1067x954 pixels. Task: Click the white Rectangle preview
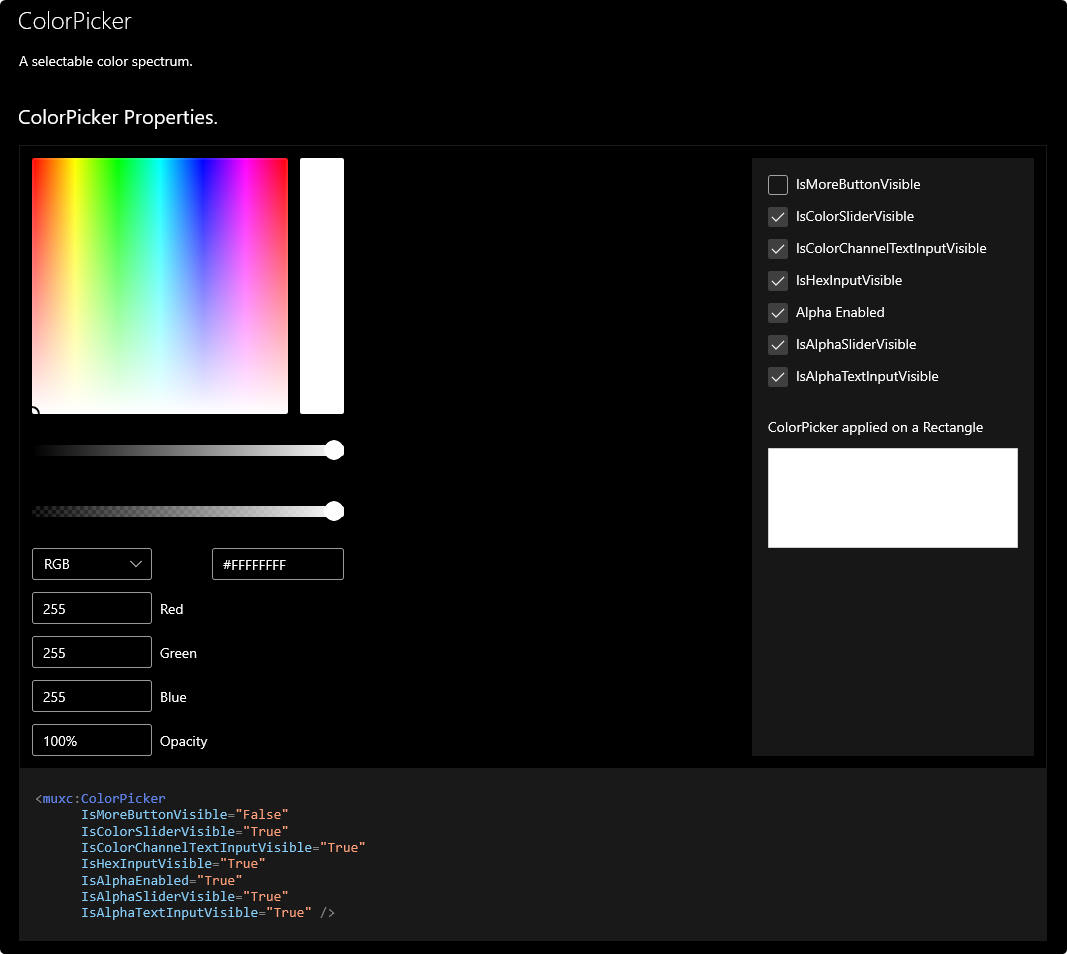[892, 497]
